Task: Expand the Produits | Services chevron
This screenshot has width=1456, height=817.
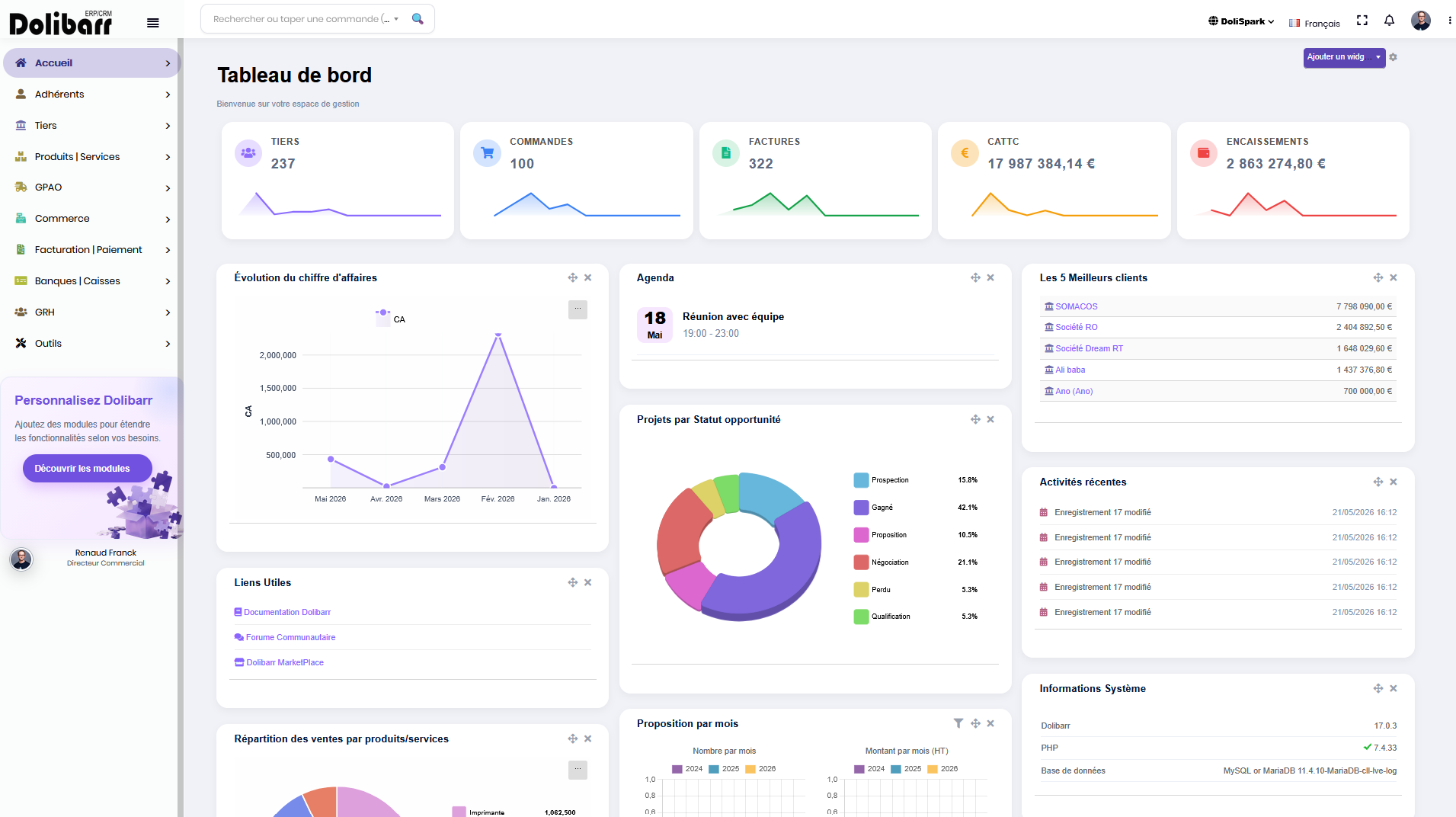Action: coord(168,157)
